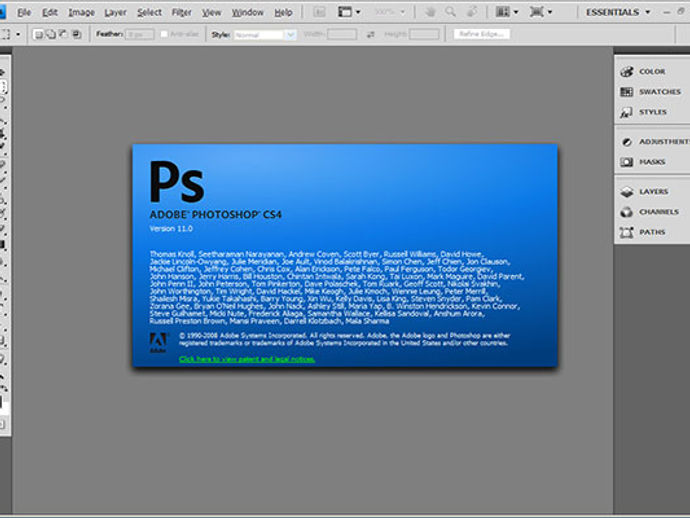Click the Feather input field

[140, 34]
